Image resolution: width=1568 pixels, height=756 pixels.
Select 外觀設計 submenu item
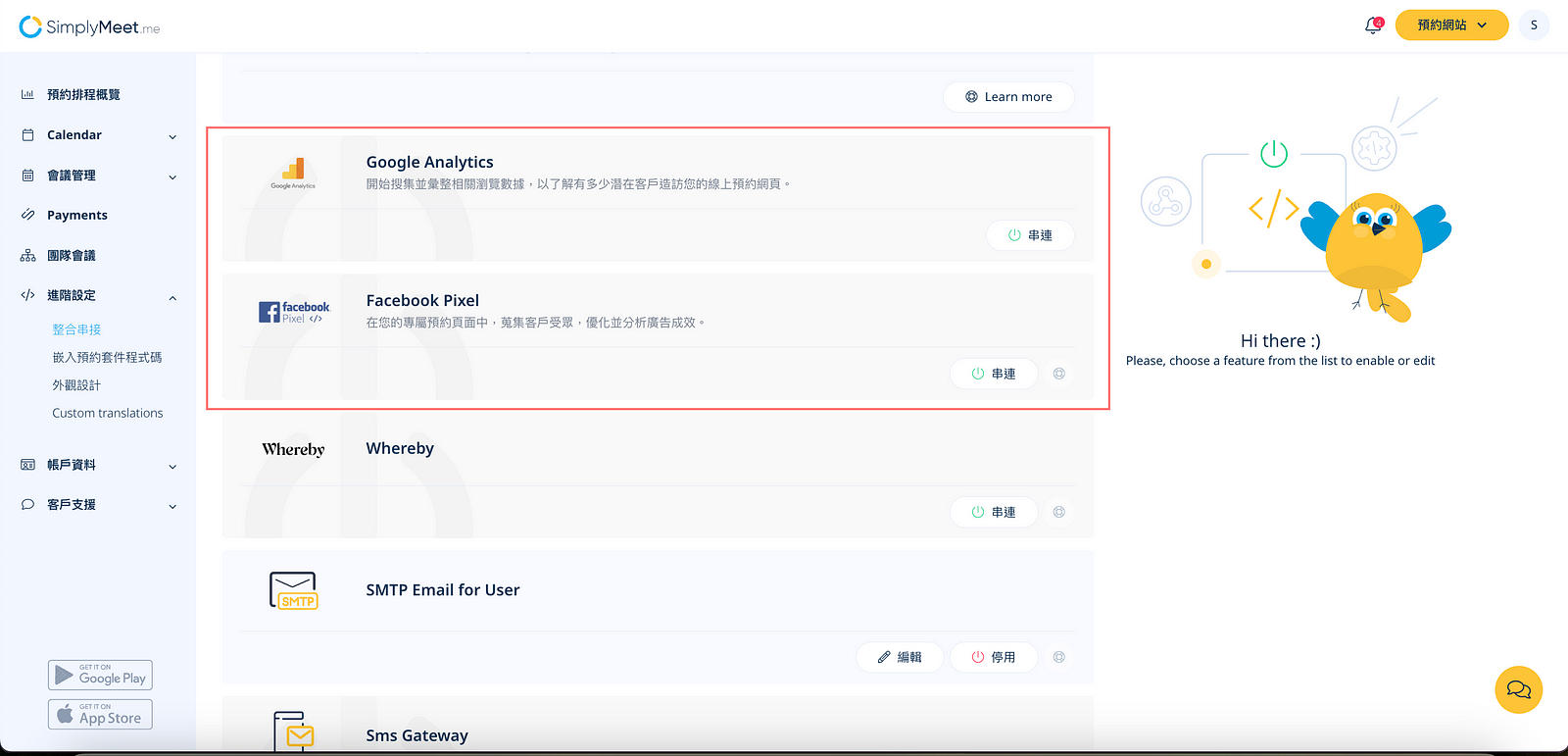[x=76, y=385]
